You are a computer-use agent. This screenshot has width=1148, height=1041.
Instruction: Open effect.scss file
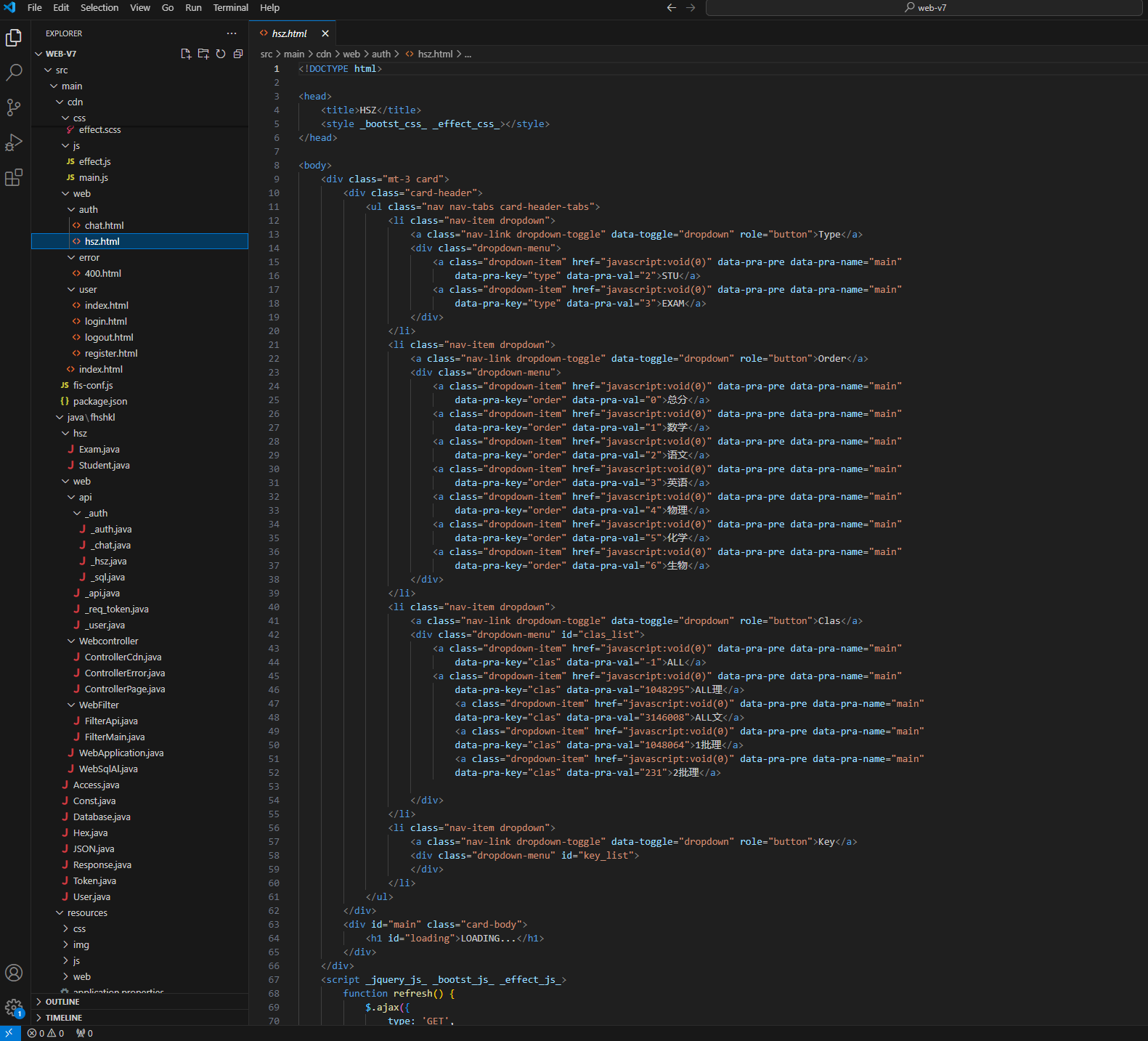[x=139, y=130]
